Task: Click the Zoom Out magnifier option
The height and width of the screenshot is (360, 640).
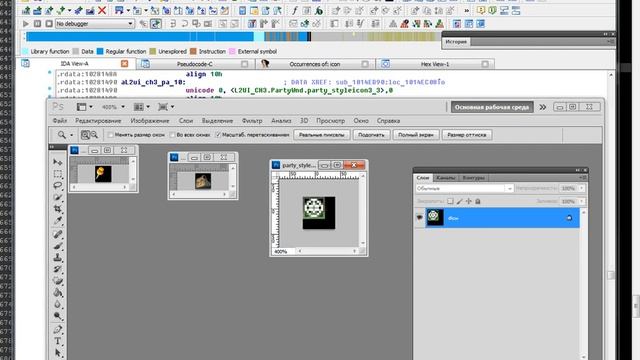Action: tap(94, 135)
